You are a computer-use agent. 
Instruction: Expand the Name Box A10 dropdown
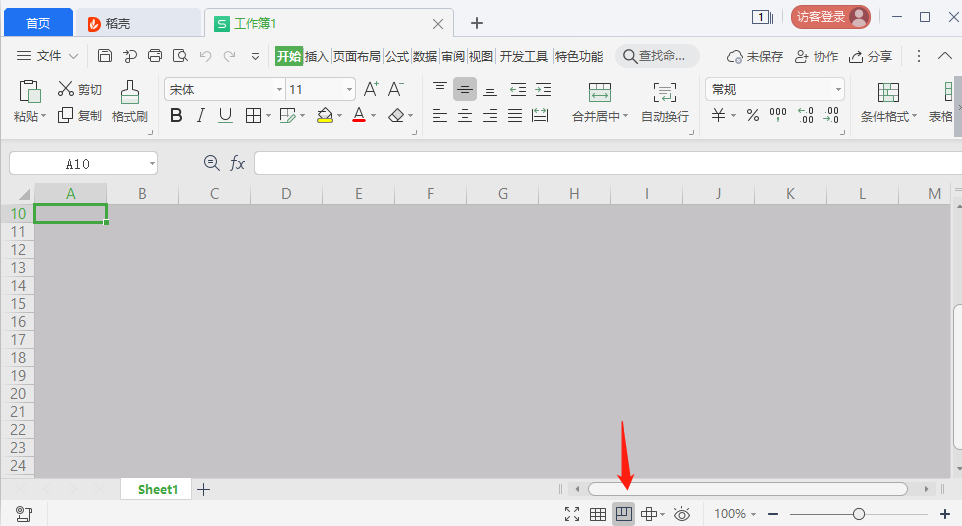(152, 163)
